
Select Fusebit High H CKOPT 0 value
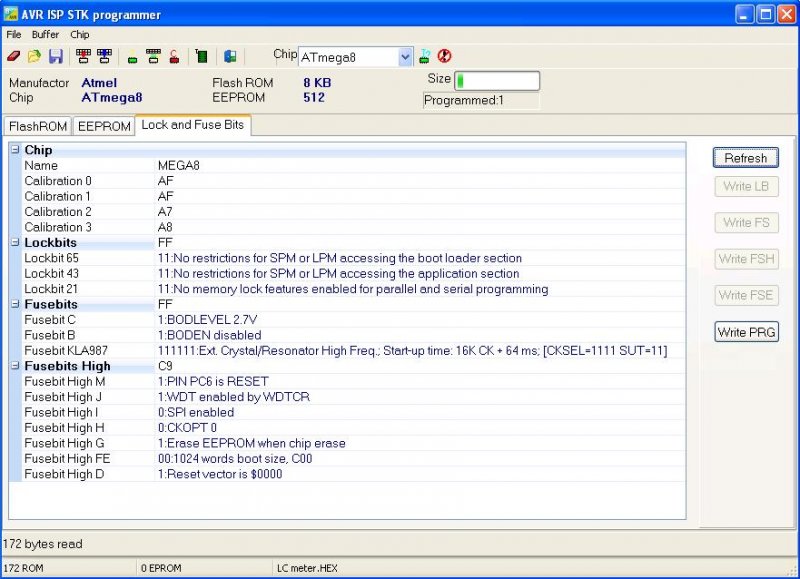[x=187, y=427]
